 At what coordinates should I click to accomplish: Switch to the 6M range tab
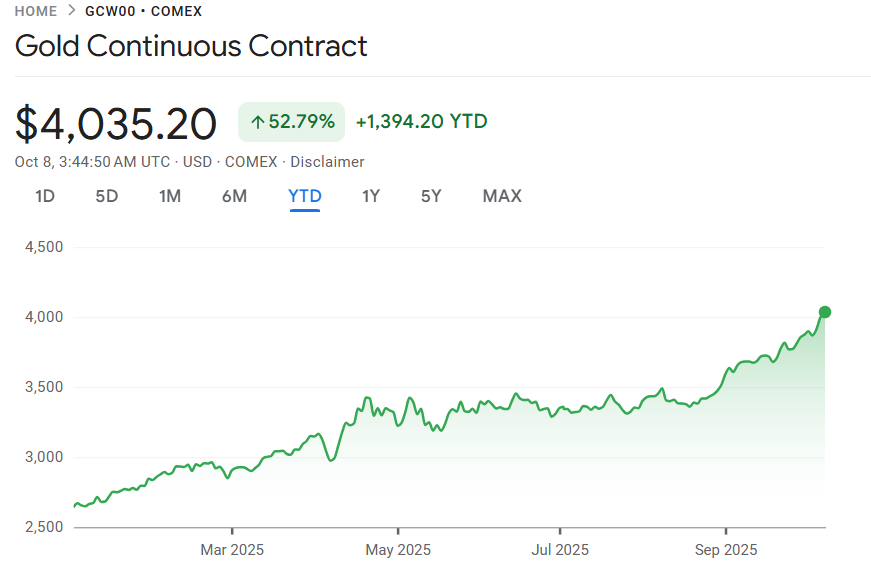pyautogui.click(x=234, y=196)
